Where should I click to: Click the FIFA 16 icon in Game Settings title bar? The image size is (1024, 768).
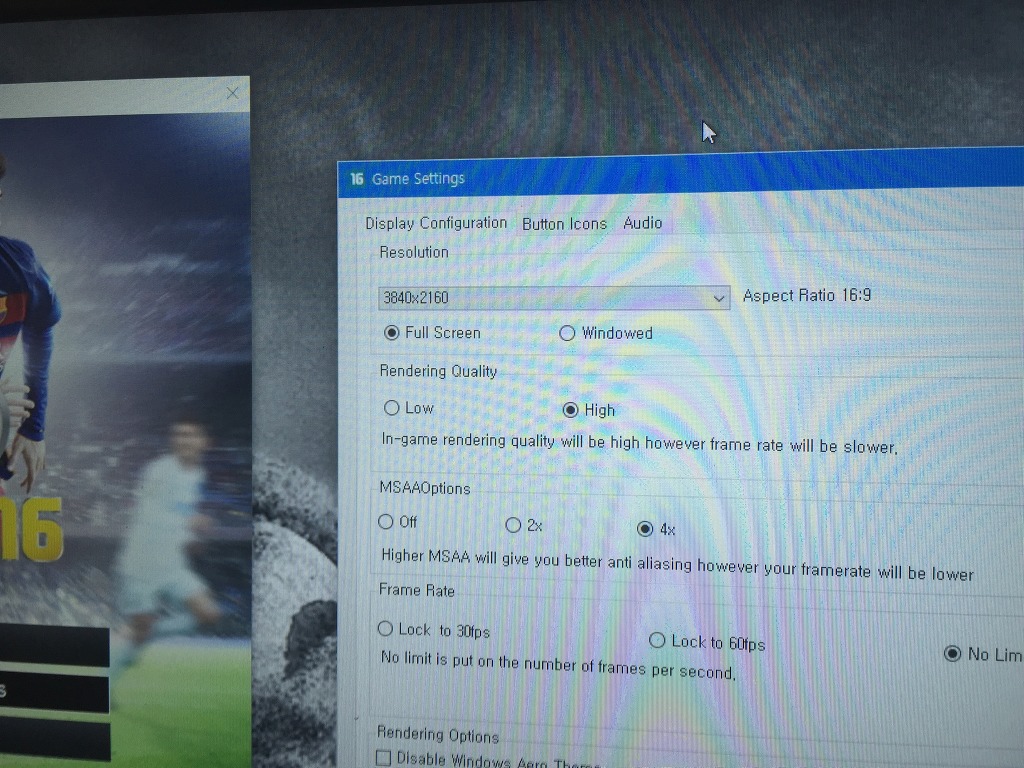click(x=356, y=179)
